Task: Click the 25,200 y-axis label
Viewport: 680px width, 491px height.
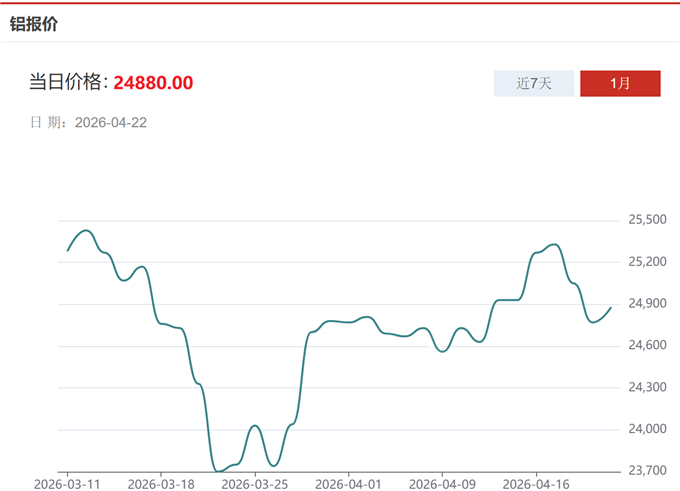Action: pyautogui.click(x=647, y=262)
